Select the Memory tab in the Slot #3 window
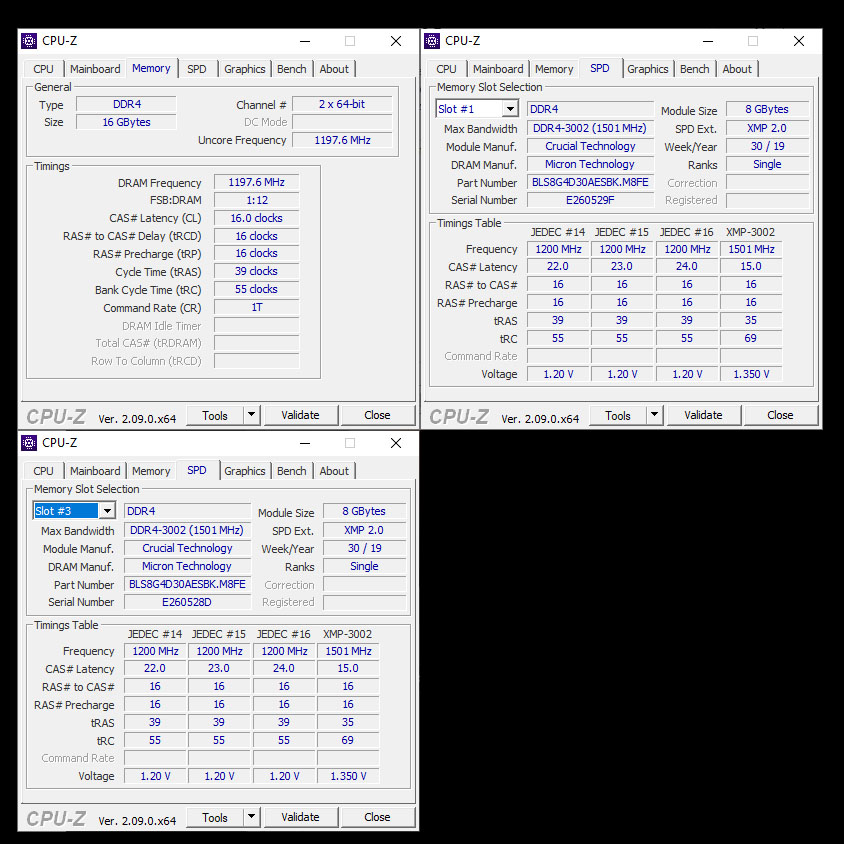844x844 pixels. point(151,471)
